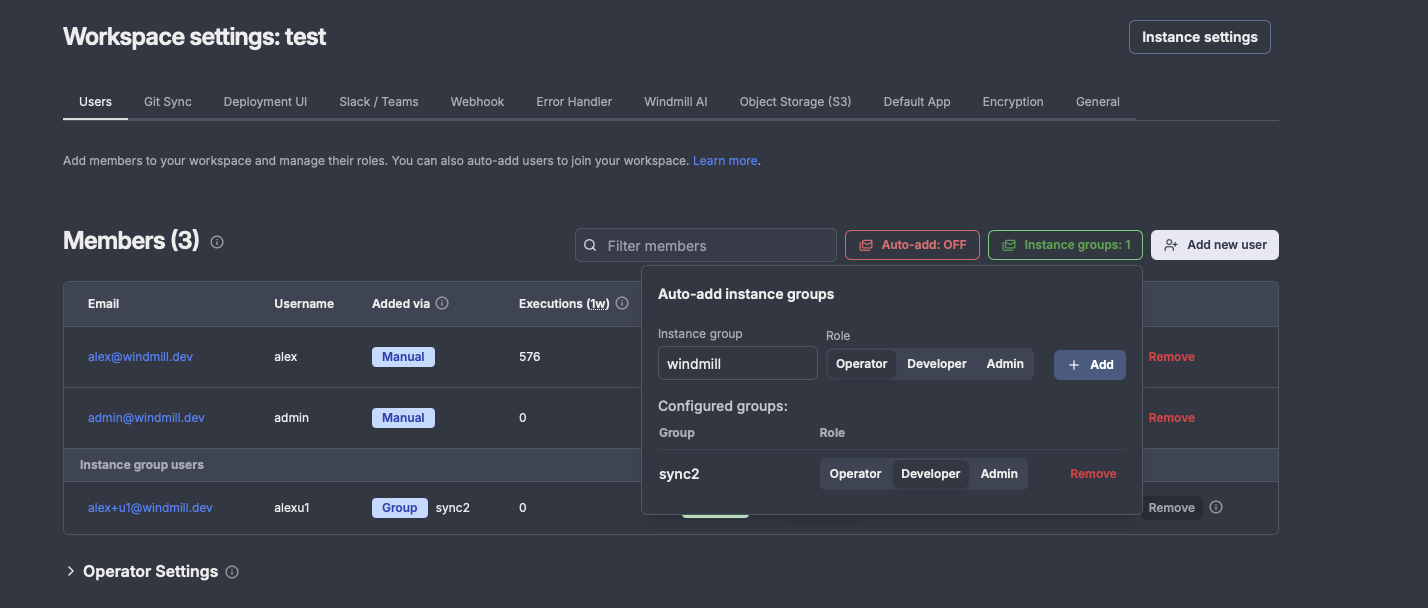This screenshot has height=608, width=1428.
Task: Click info icon beside Operator Settings
Action: 232,572
